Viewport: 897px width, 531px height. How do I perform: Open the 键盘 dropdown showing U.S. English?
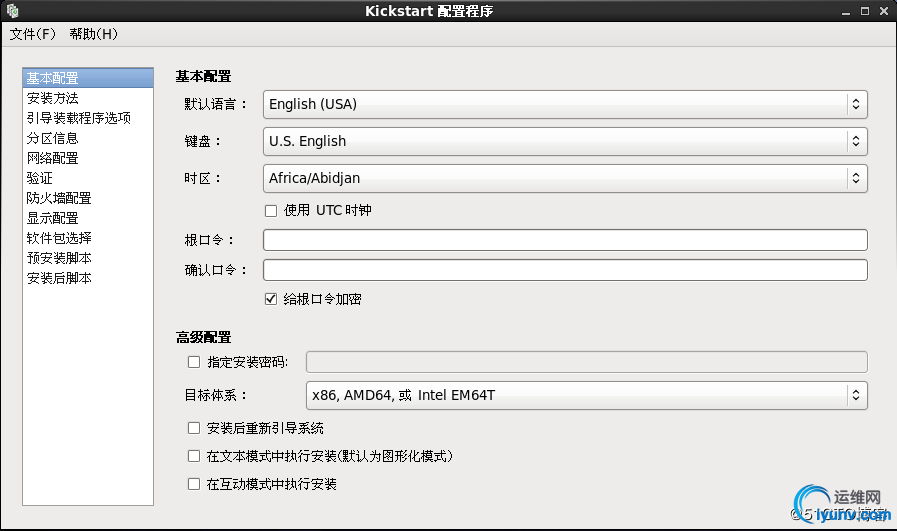tap(565, 141)
